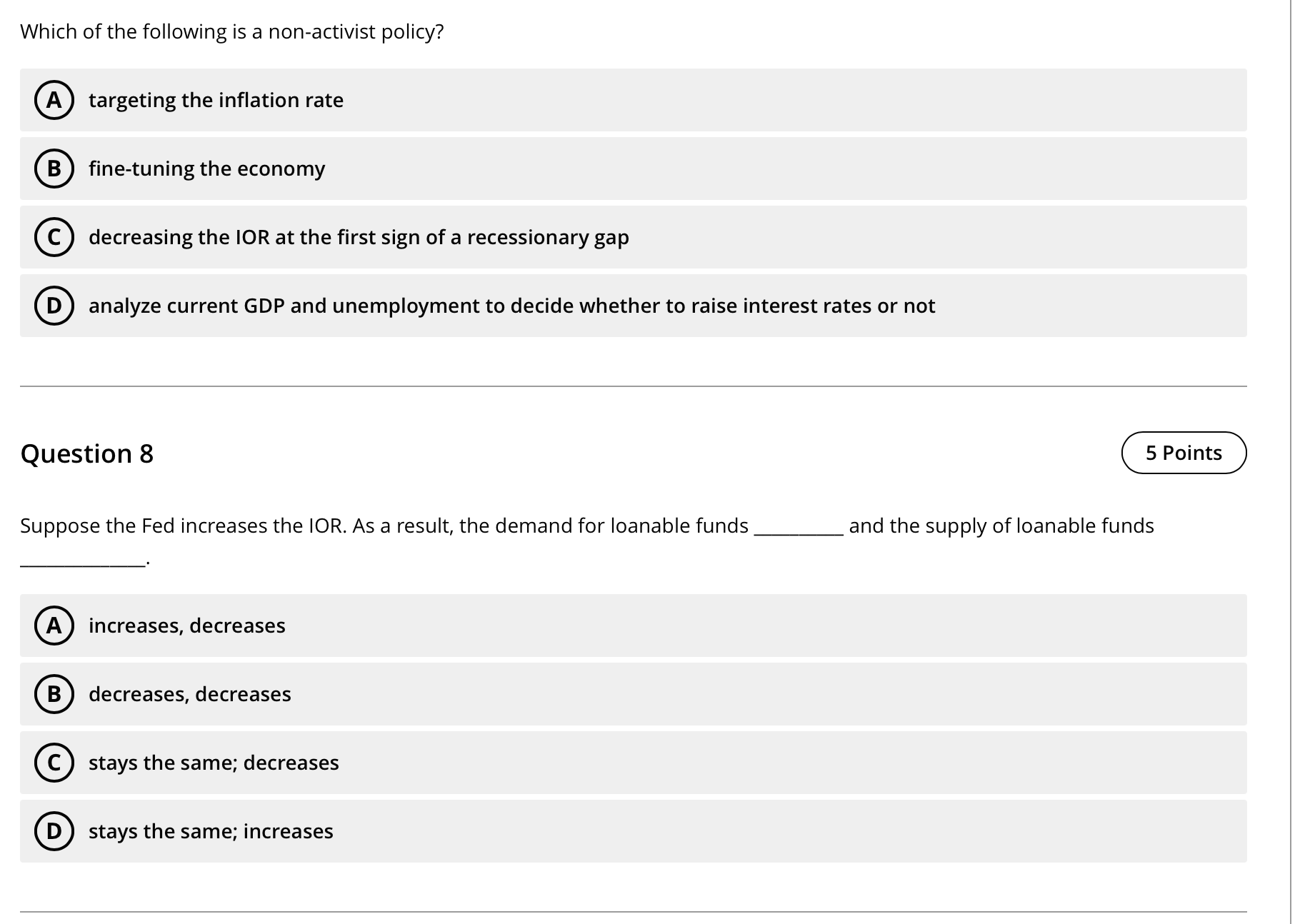This screenshot has height=924, width=1300.
Task: Click the circled letter A in the first question
Action: [54, 100]
